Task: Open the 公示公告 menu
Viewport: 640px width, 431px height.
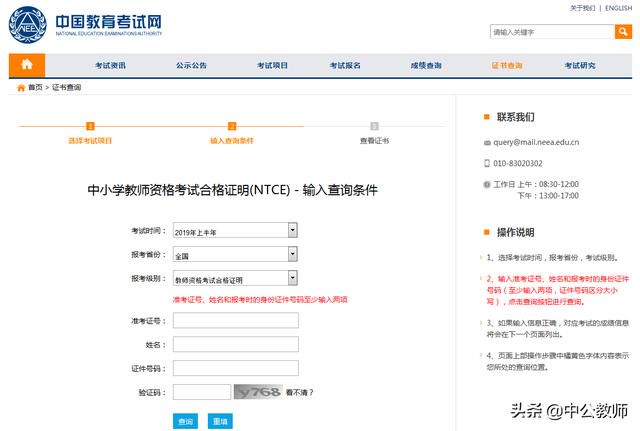Action: click(191, 65)
